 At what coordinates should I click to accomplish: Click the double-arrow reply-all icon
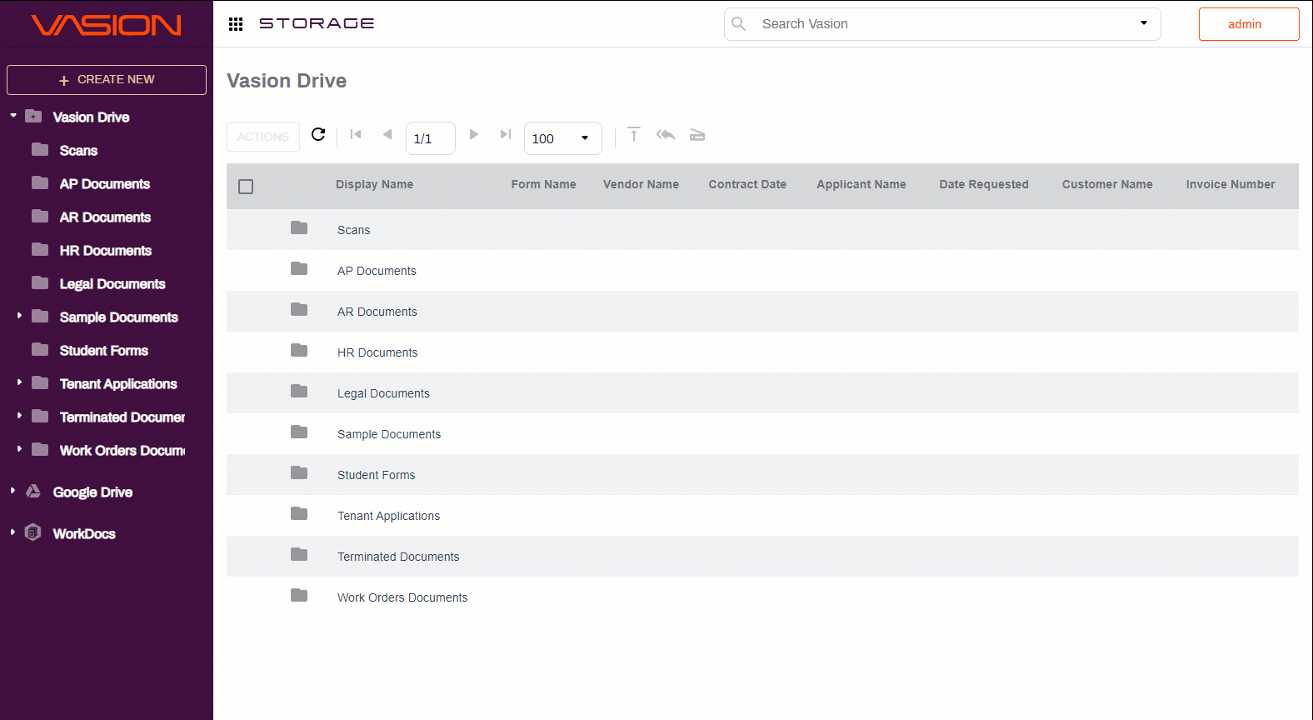pos(666,135)
